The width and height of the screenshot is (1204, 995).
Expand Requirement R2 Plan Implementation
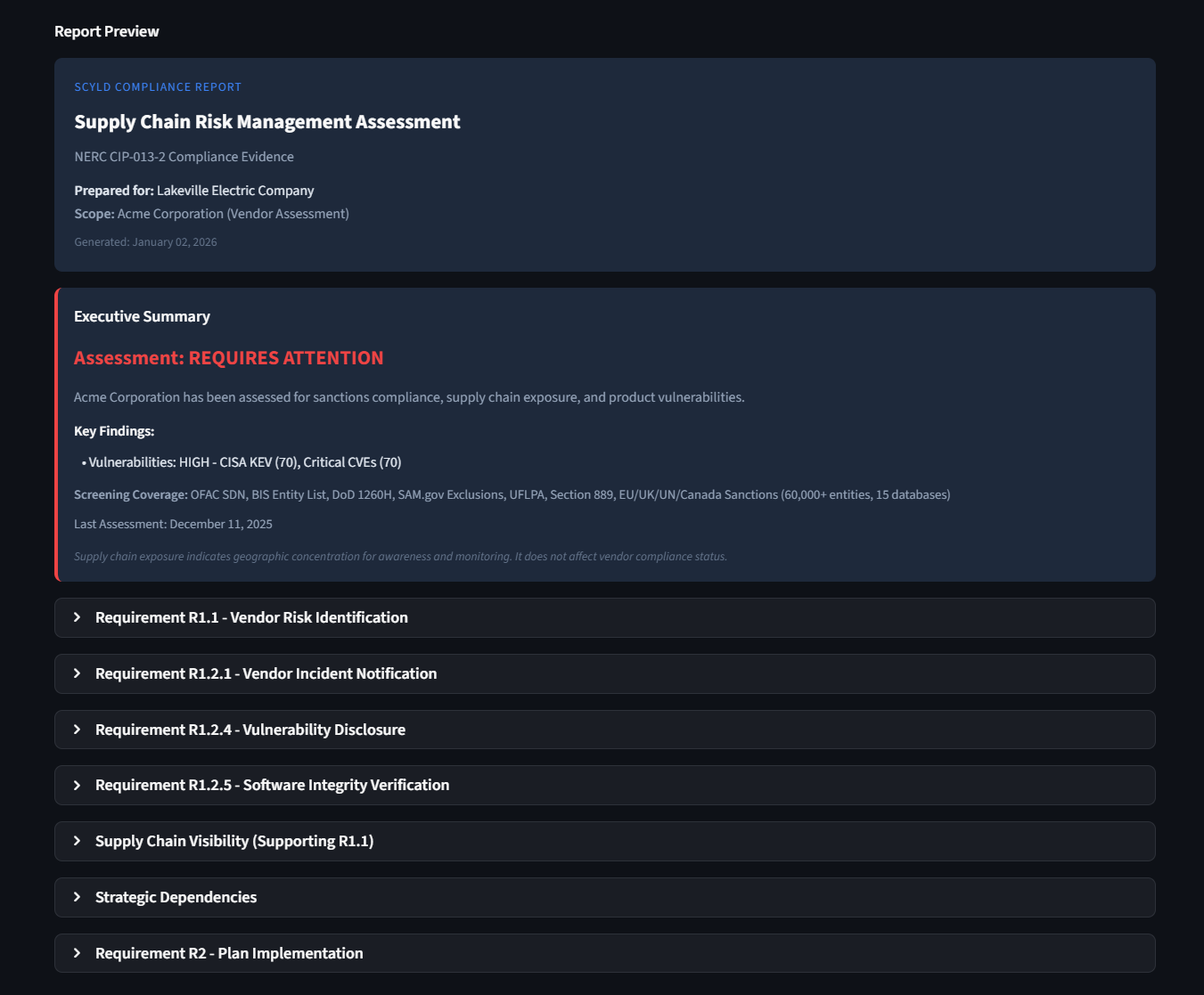point(604,953)
